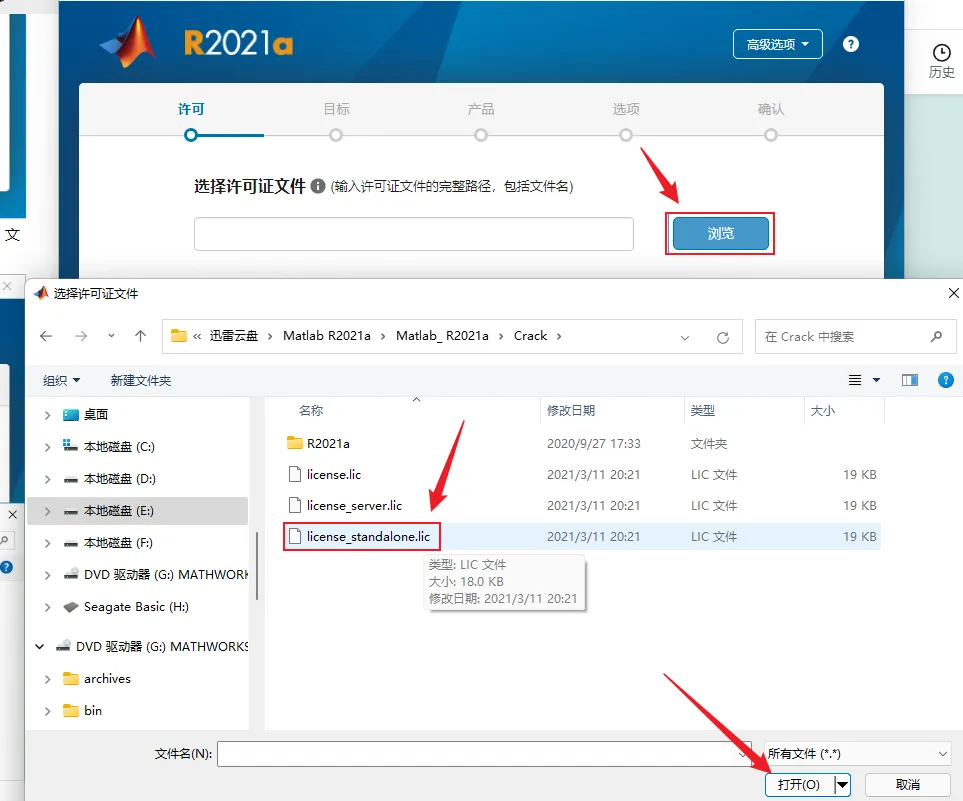
Task: Open the 高级选项 dropdown
Action: (x=778, y=44)
